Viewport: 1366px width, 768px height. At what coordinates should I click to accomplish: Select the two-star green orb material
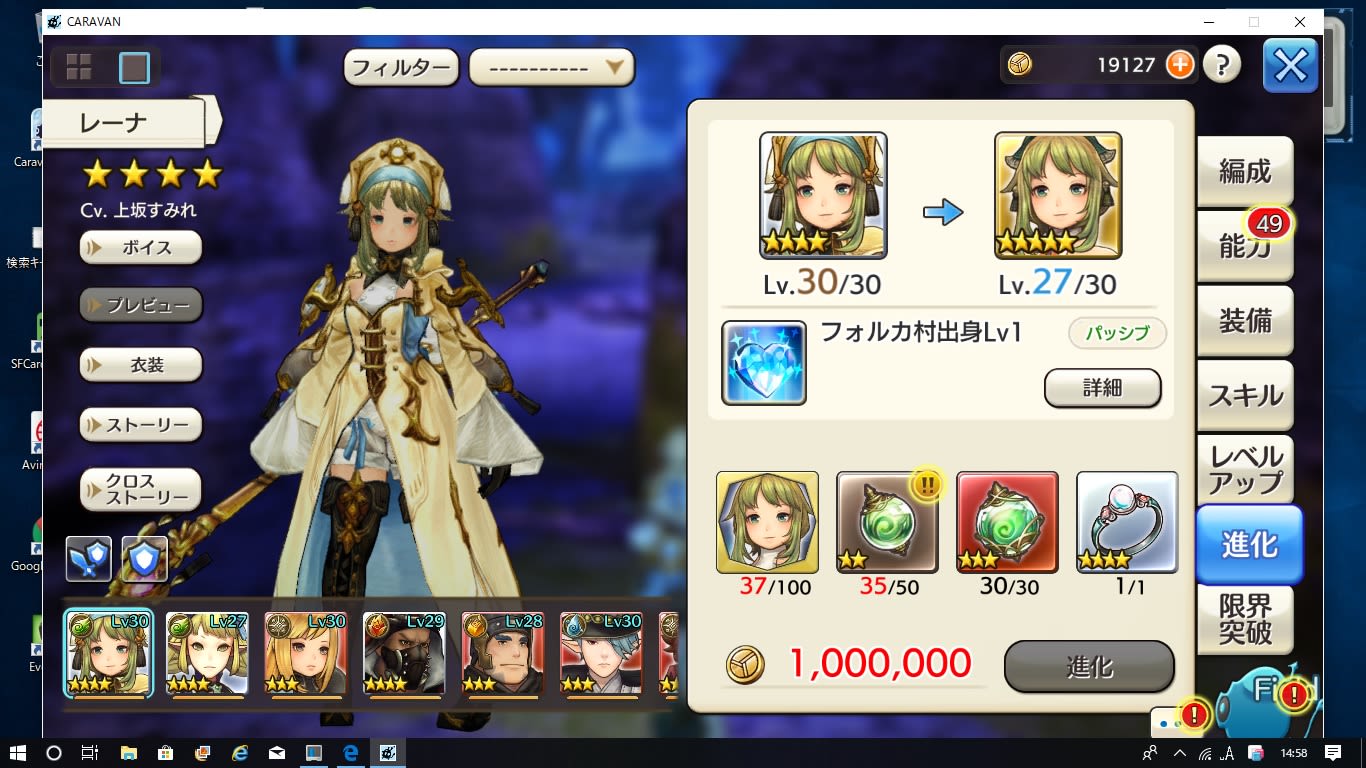[887, 522]
